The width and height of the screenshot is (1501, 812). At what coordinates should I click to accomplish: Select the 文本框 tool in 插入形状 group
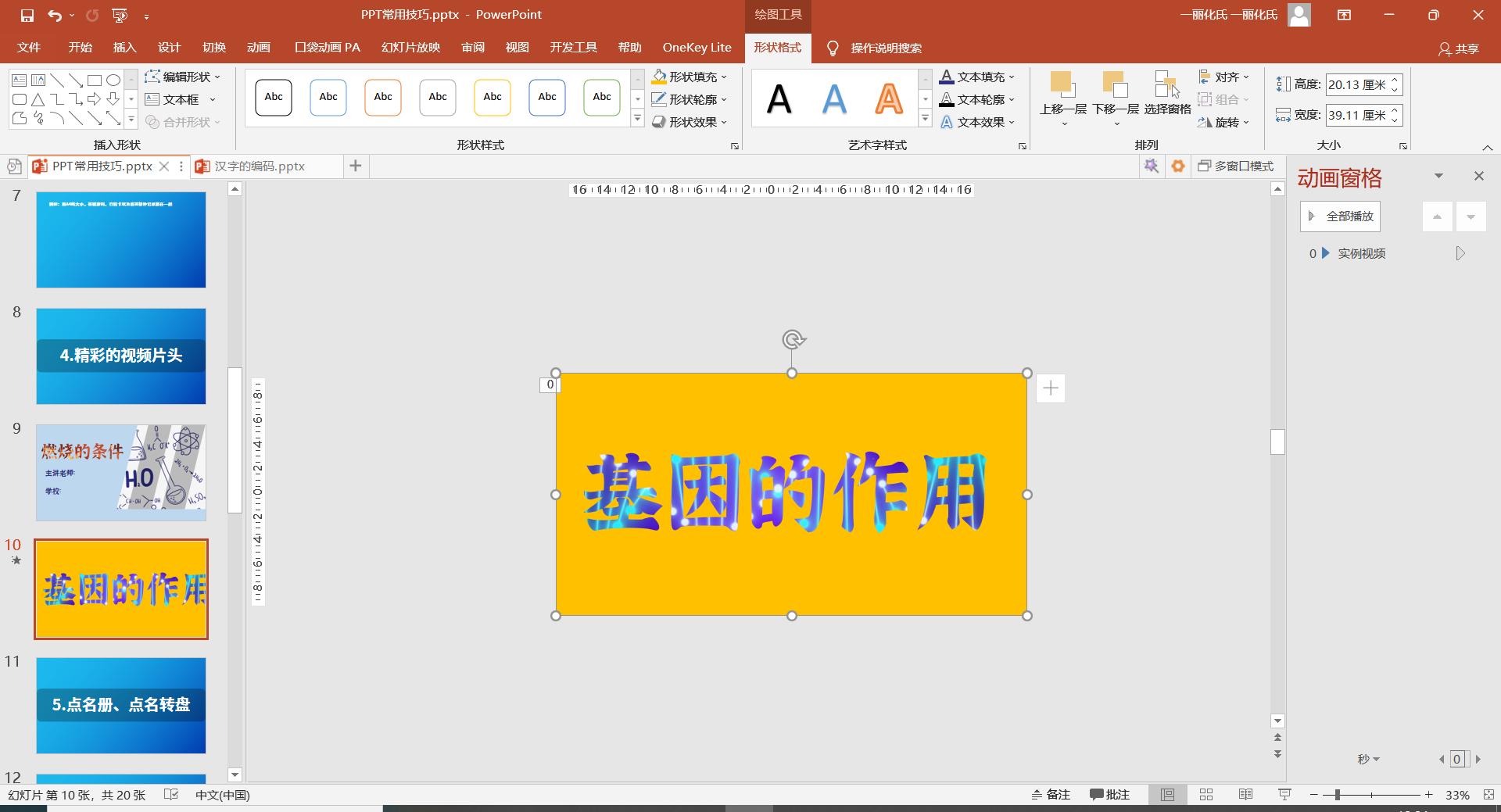(179, 99)
